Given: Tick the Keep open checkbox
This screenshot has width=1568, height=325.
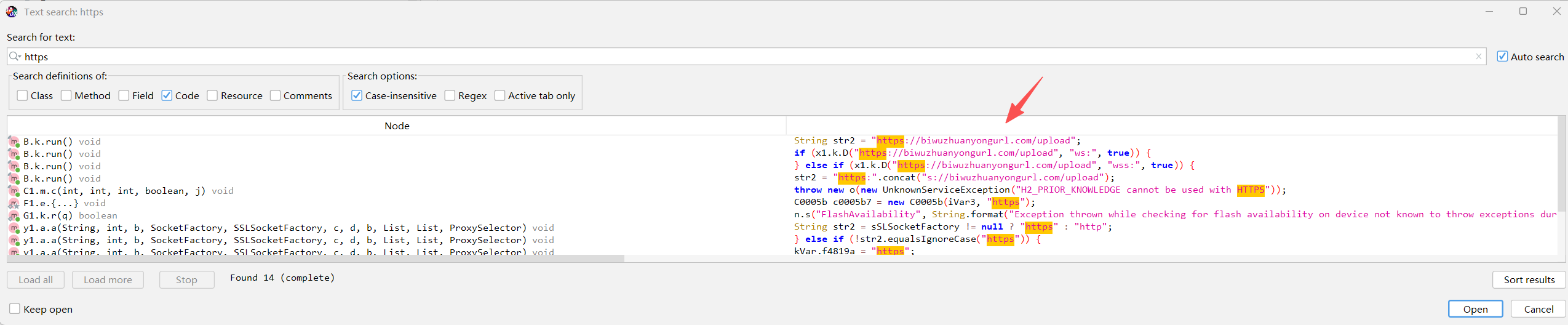Looking at the screenshot, I should click(x=15, y=309).
